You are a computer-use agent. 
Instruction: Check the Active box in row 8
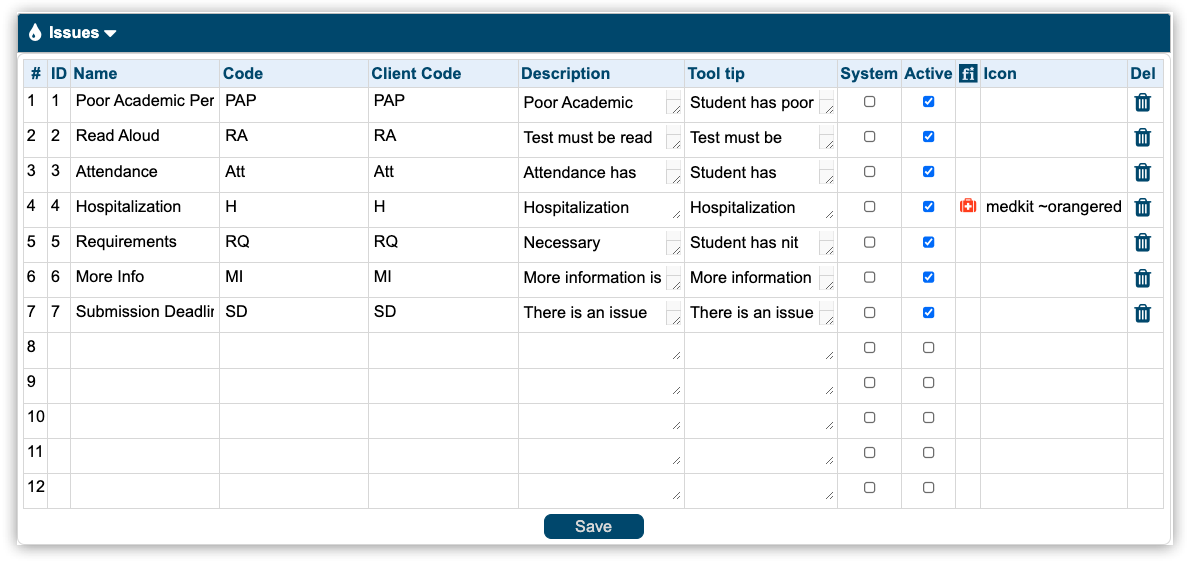[928, 348]
